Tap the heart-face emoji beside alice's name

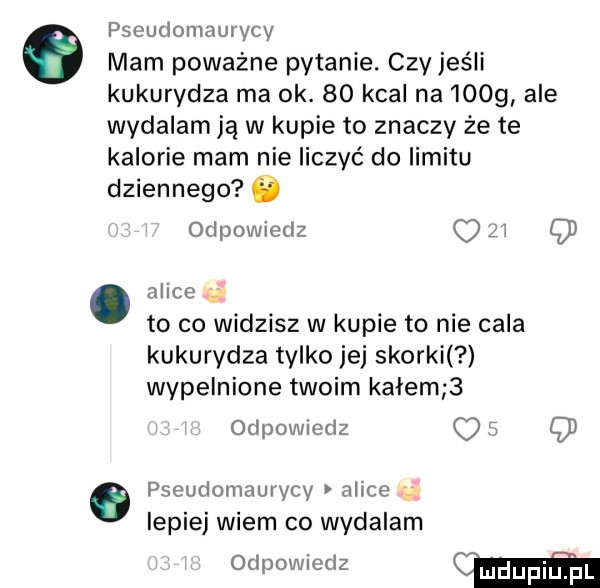(x=213, y=292)
